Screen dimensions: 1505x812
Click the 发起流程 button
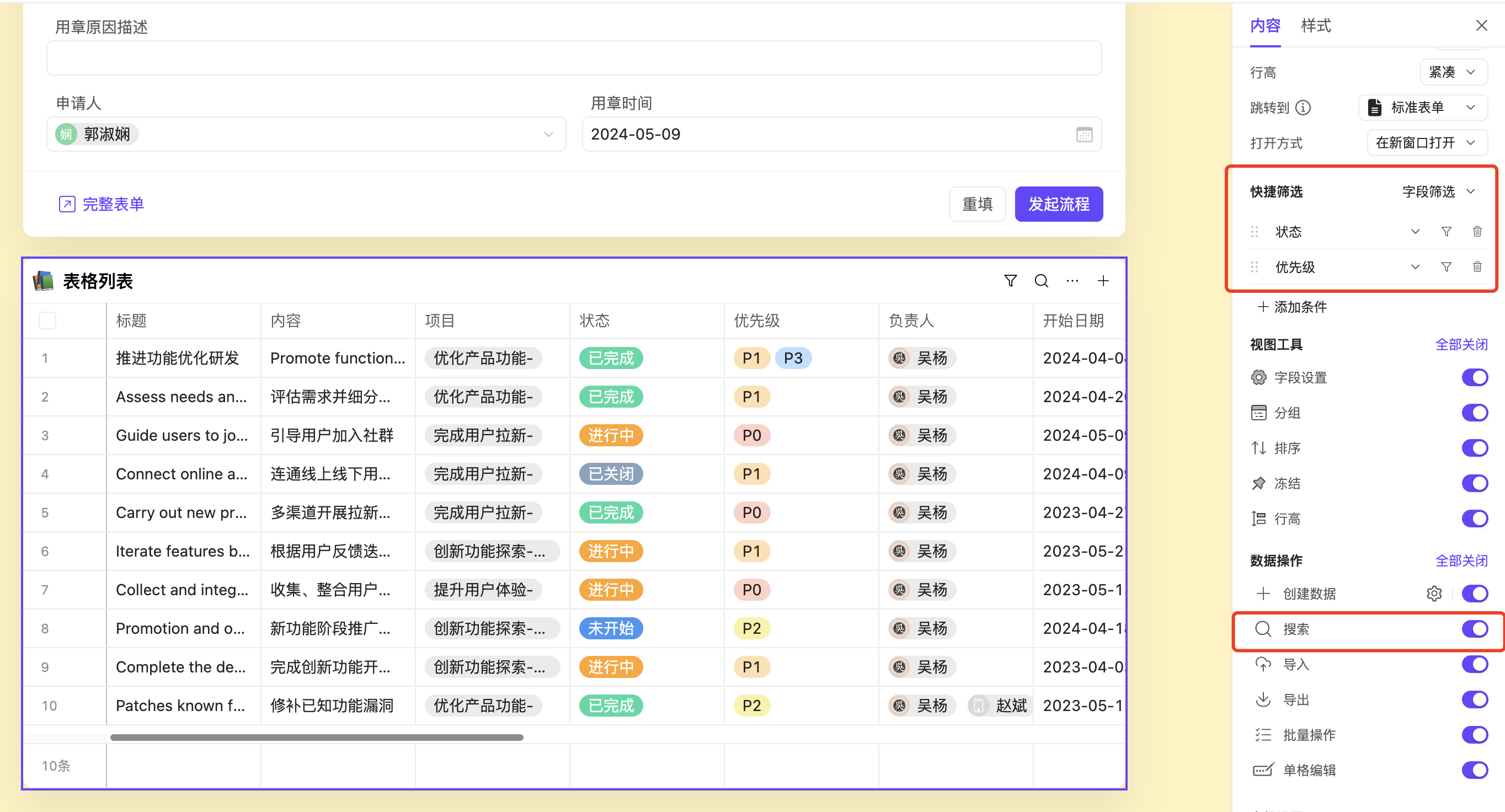click(1059, 204)
